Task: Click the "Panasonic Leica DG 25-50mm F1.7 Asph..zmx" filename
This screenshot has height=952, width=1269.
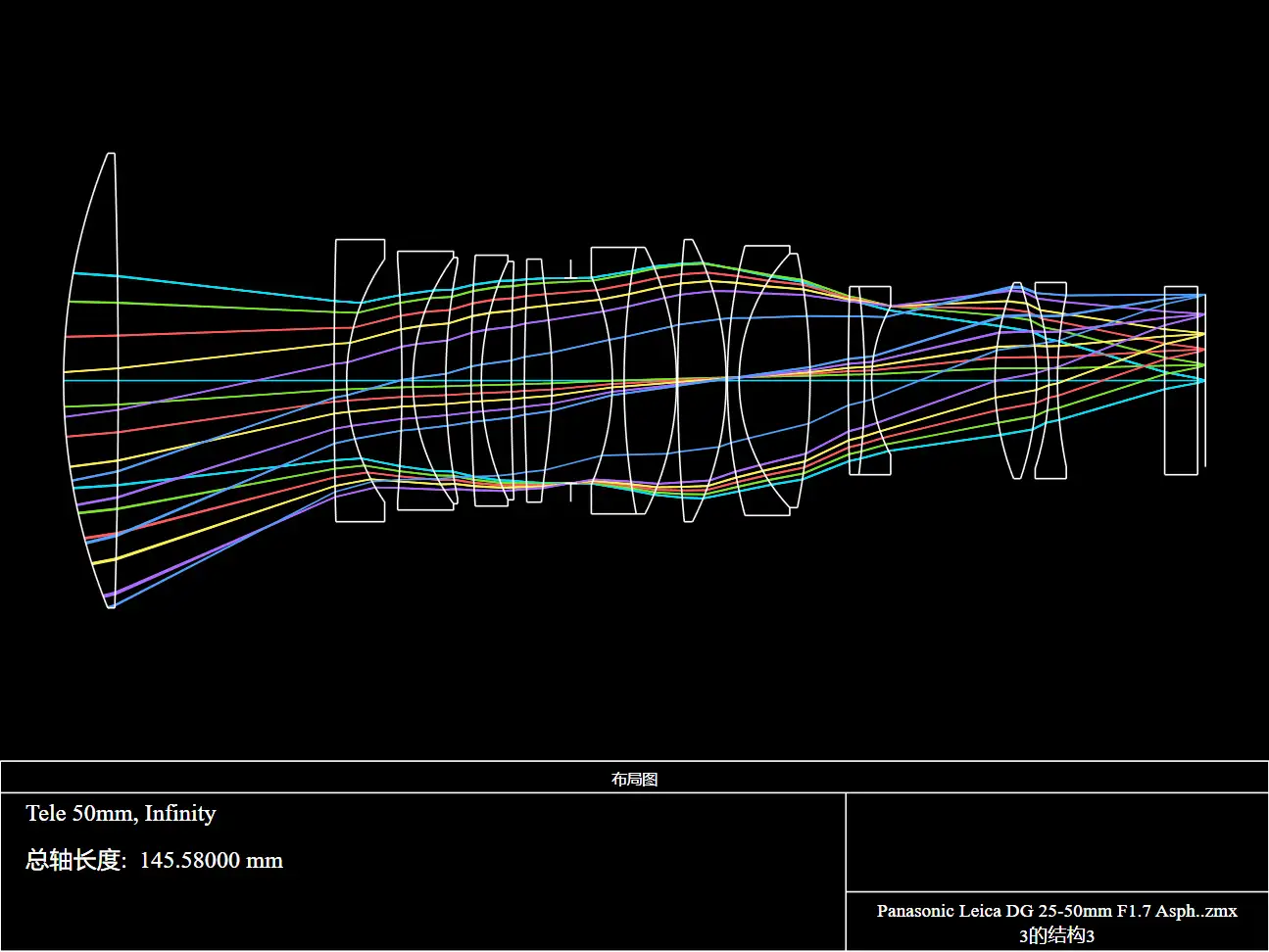Action: pos(1056,910)
